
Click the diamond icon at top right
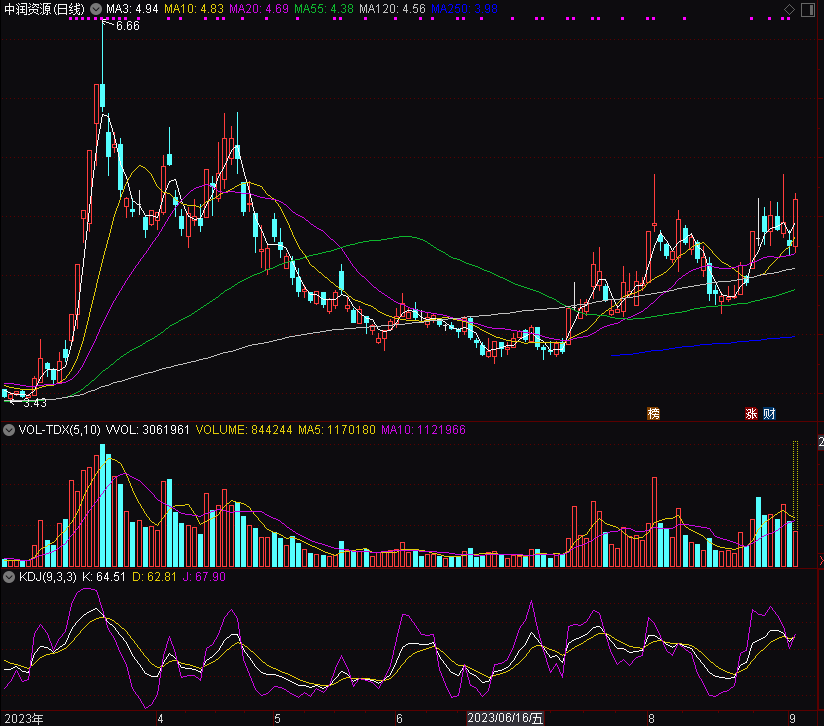click(790, 9)
